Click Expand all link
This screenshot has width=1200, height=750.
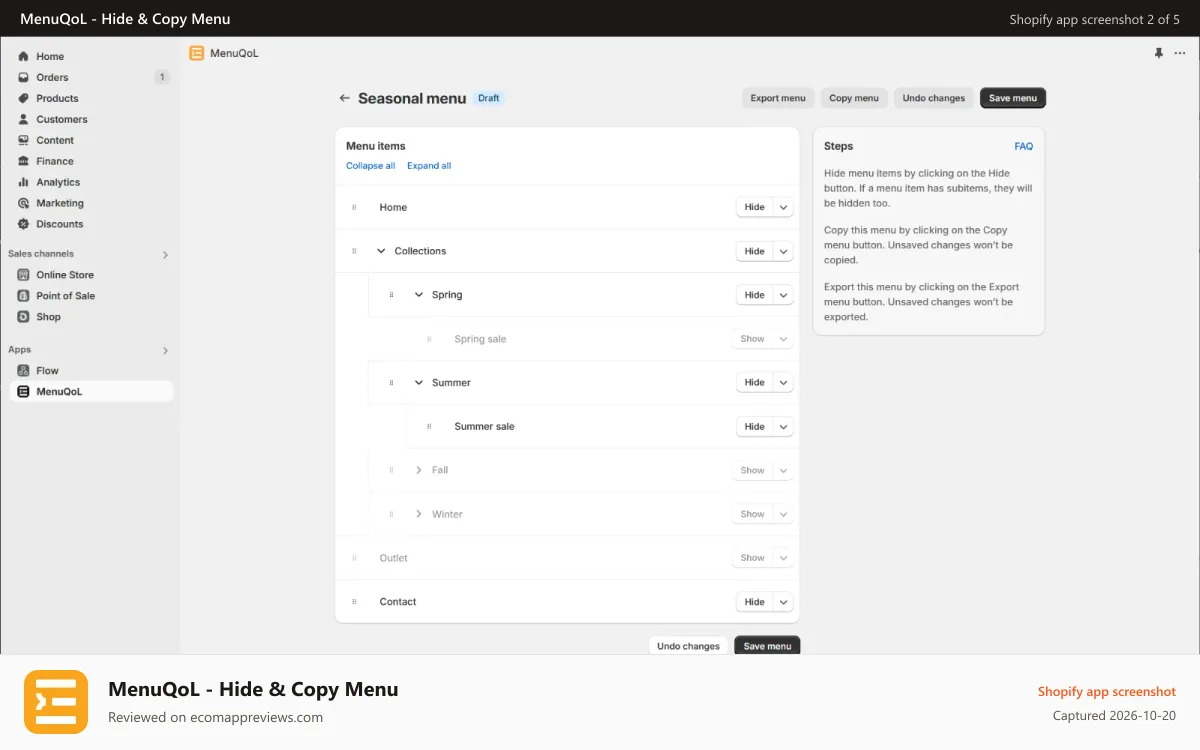click(x=429, y=166)
